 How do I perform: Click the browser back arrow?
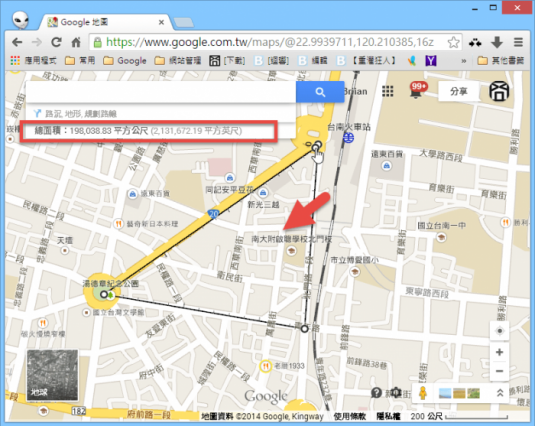point(17,42)
